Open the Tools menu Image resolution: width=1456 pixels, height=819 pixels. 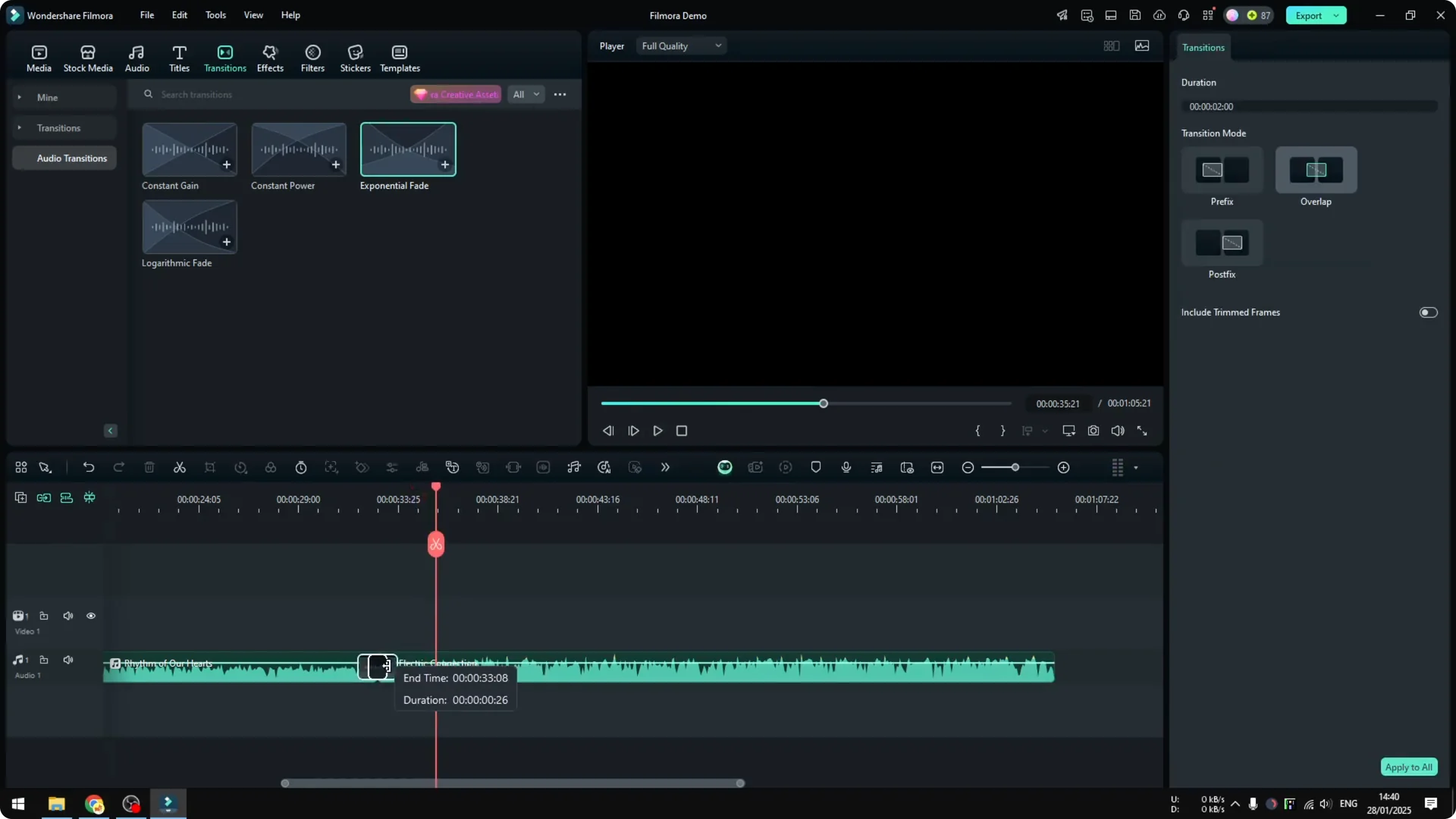click(x=215, y=15)
